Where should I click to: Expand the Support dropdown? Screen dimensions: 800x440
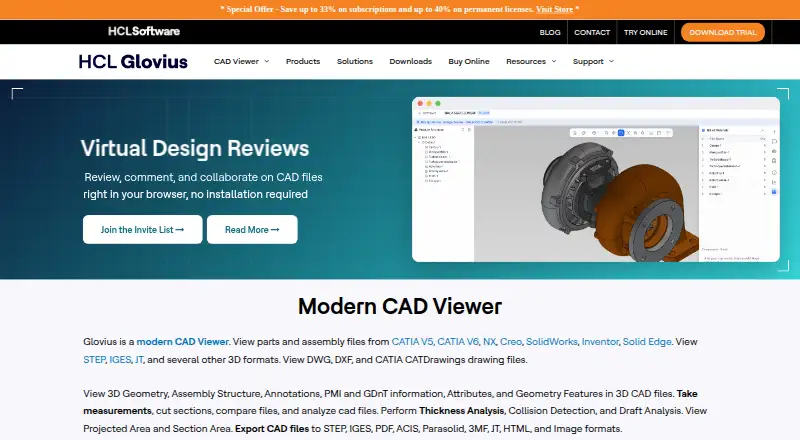(593, 61)
